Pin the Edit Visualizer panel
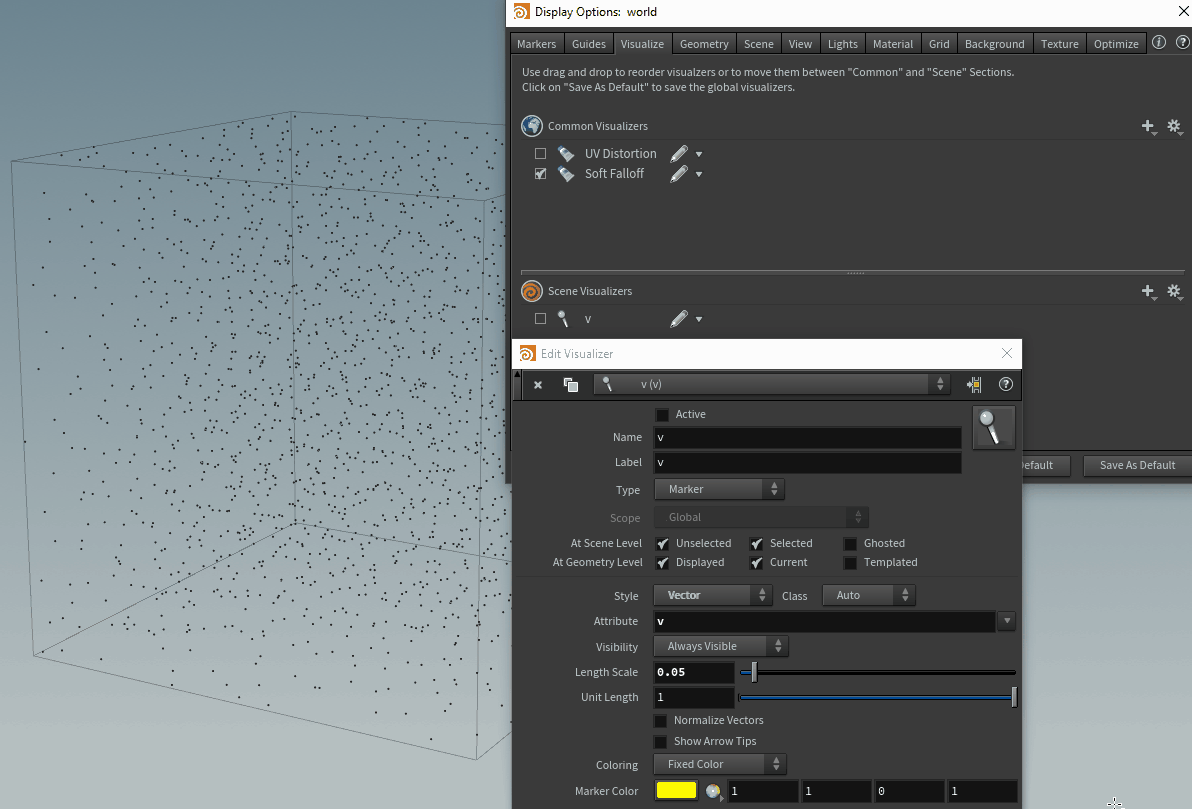This screenshot has width=1192, height=809. (973, 384)
